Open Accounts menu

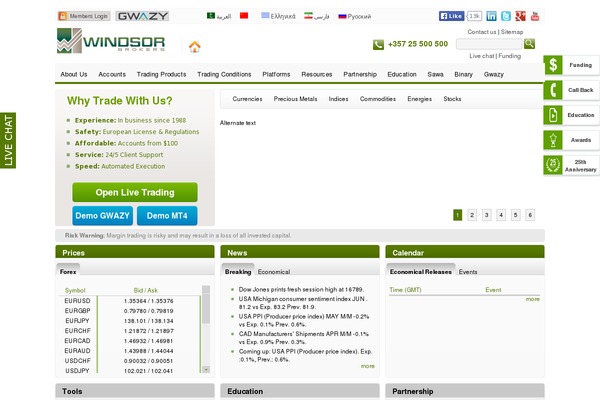[x=112, y=74]
